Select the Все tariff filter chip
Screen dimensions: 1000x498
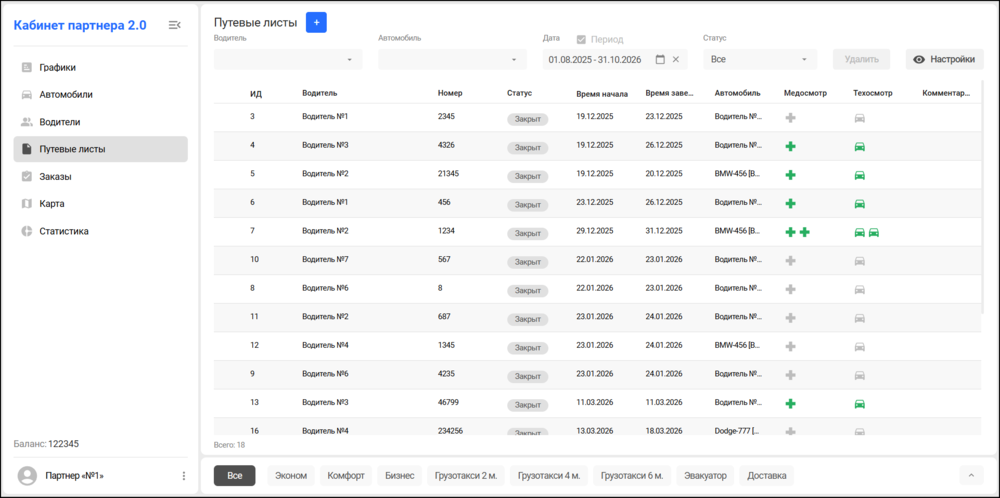(x=235, y=476)
